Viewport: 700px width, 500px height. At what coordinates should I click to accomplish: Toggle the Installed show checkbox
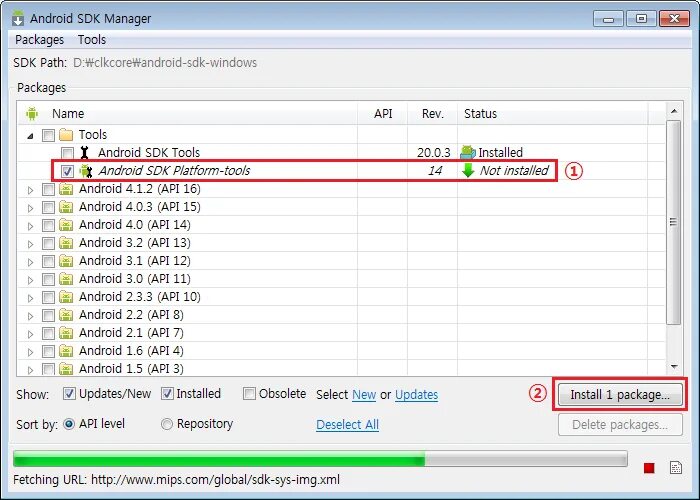167,394
